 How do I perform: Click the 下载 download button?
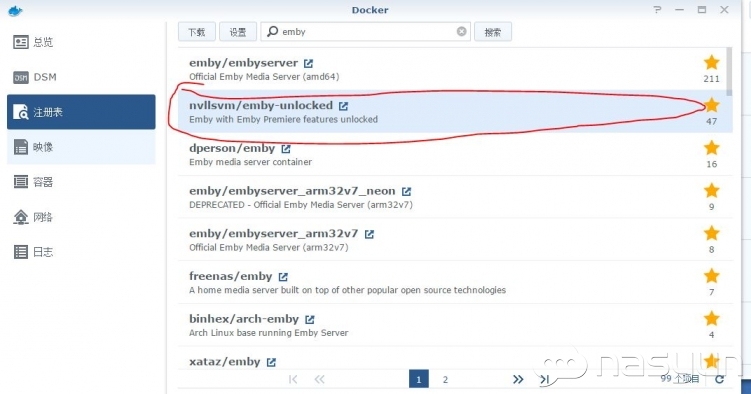(197, 32)
